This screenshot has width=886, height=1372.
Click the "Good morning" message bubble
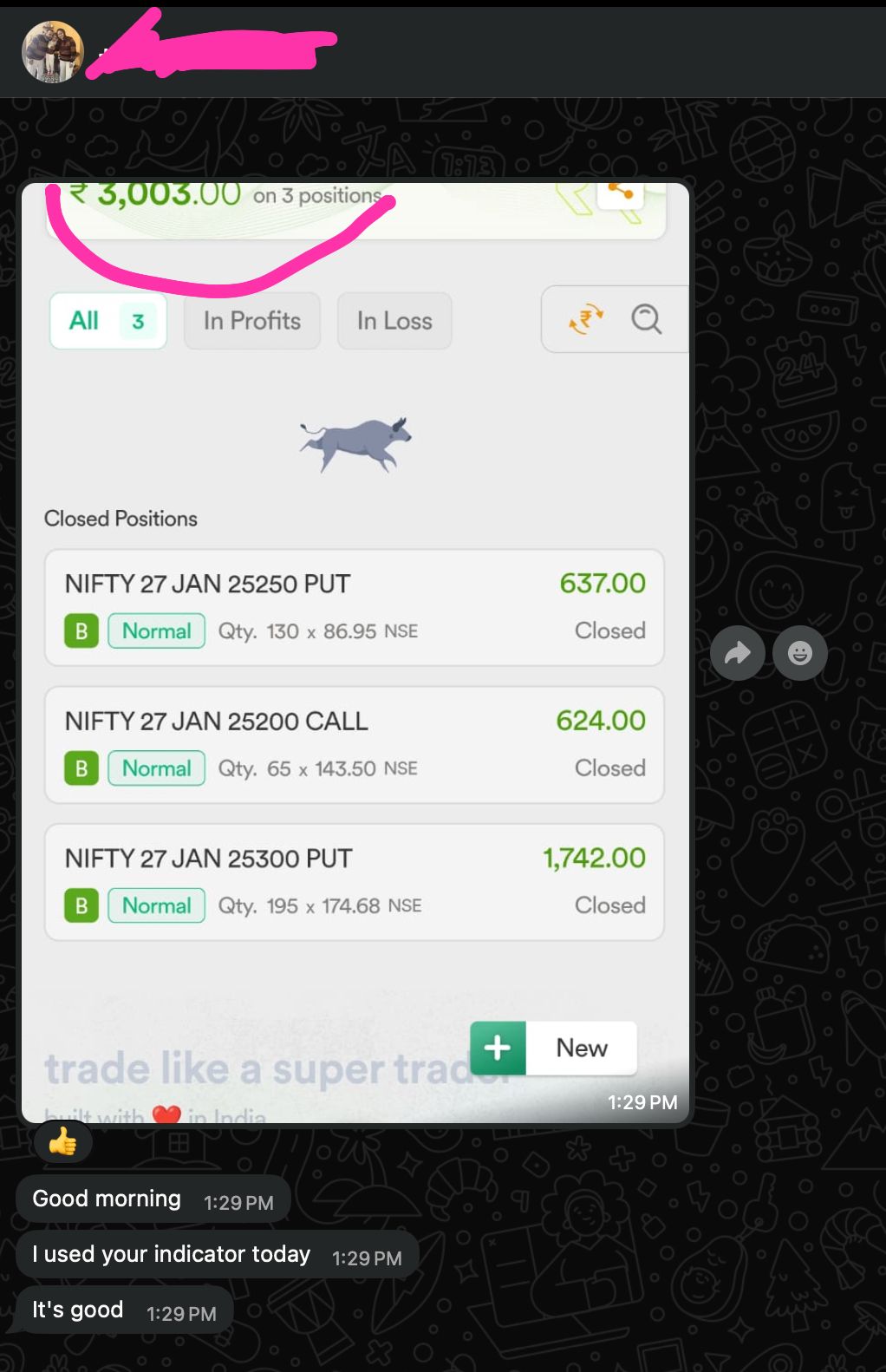point(153,1199)
